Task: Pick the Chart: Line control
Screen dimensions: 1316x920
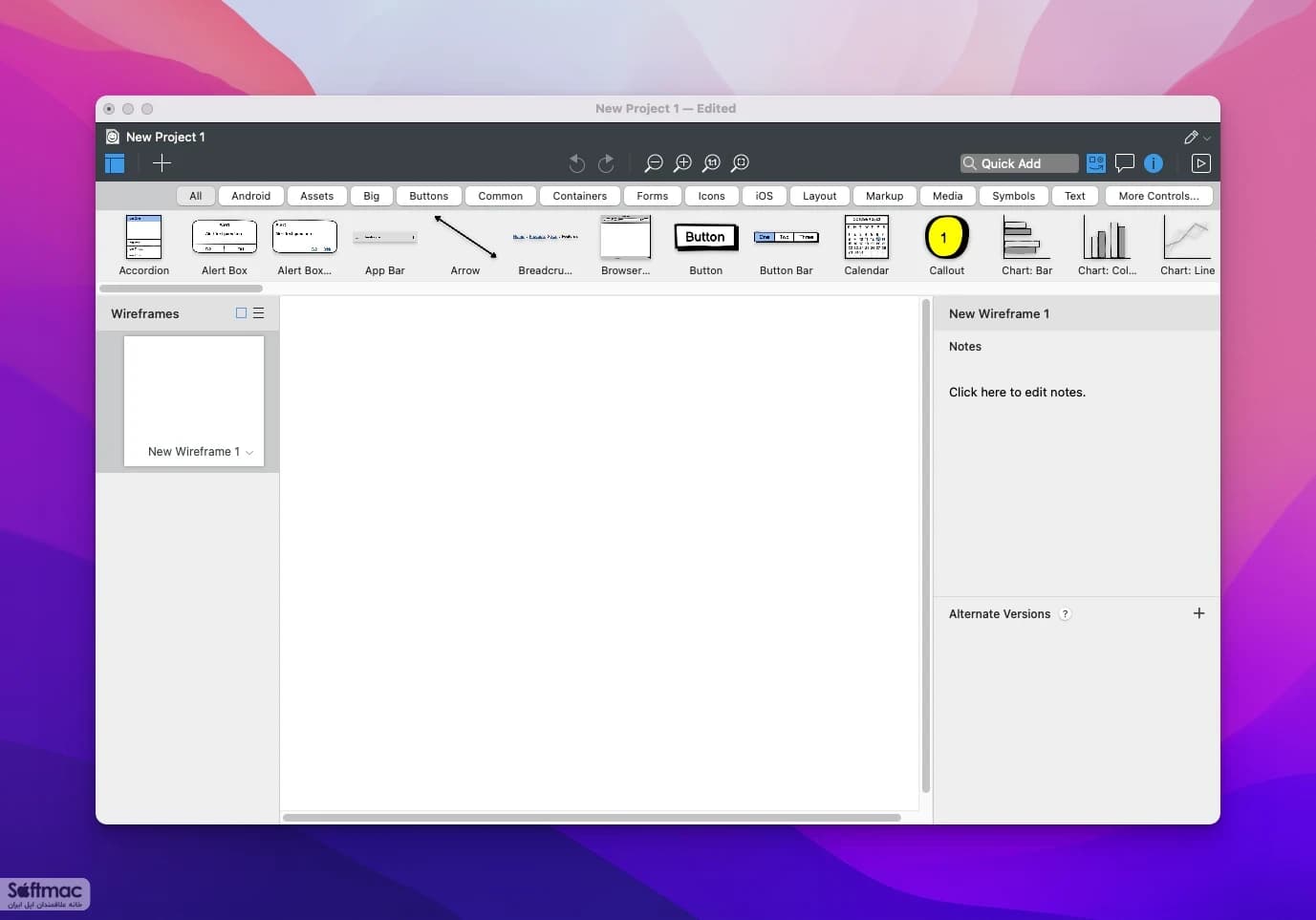Action: click(1188, 246)
